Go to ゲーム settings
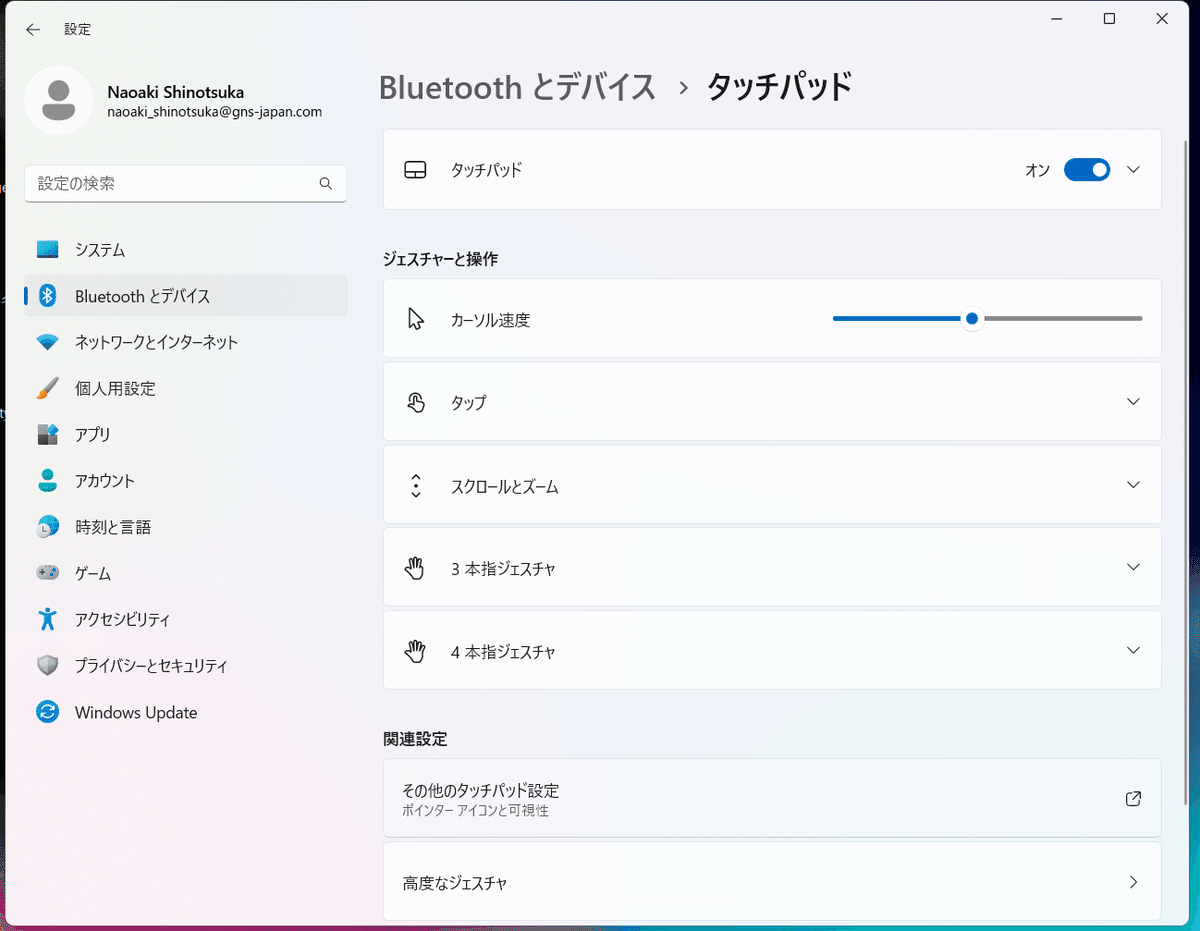 (x=186, y=573)
